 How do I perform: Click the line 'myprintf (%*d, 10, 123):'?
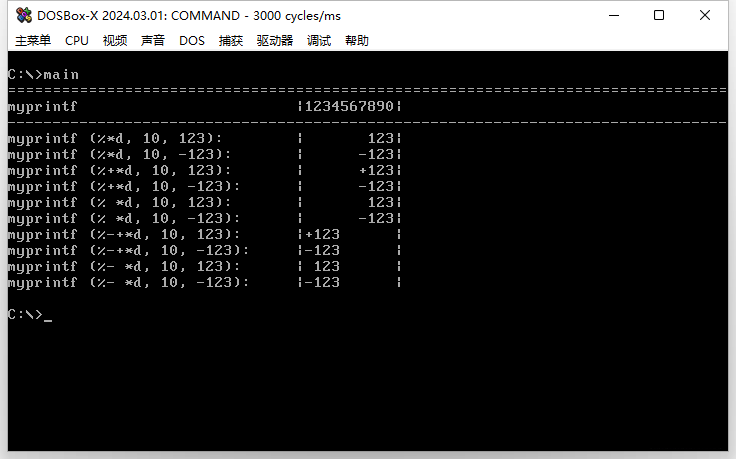click(115, 138)
